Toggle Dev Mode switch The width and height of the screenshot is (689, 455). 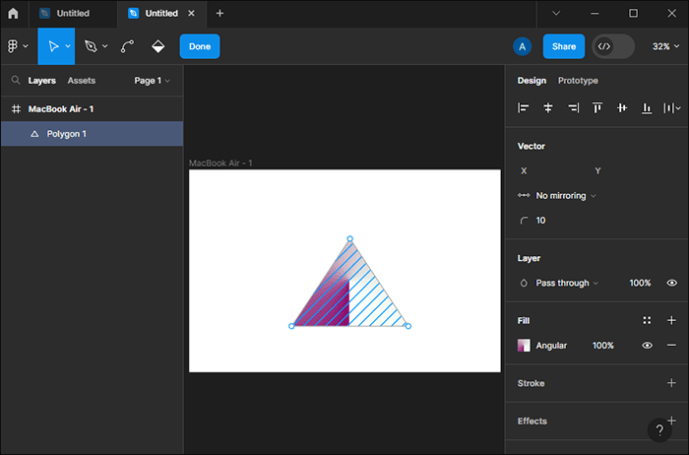[x=613, y=46]
